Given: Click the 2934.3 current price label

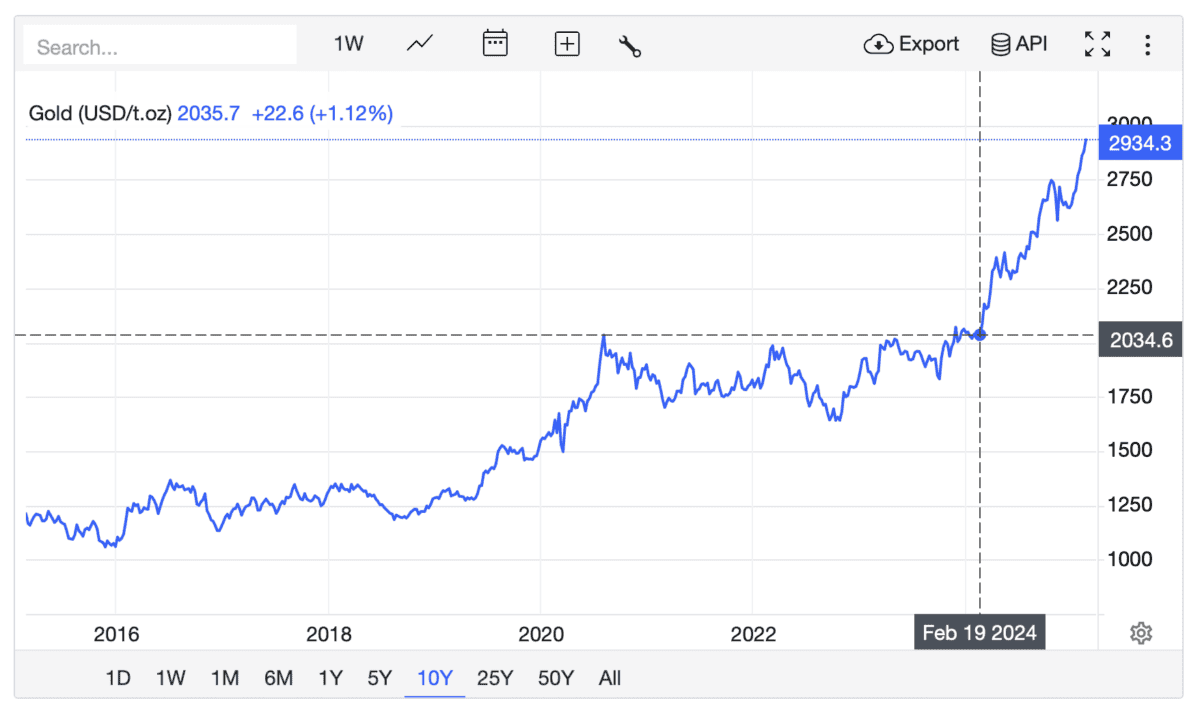Looking at the screenshot, I should coord(1139,144).
